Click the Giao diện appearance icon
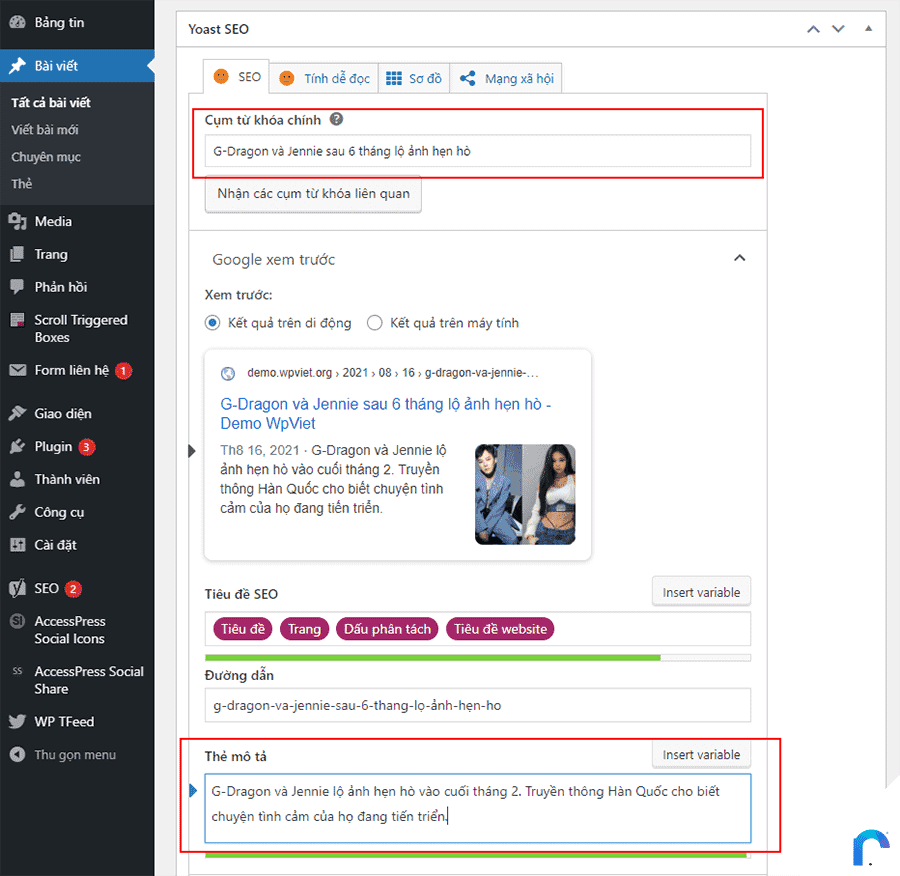This screenshot has height=876, width=900. pyautogui.click(x=17, y=413)
